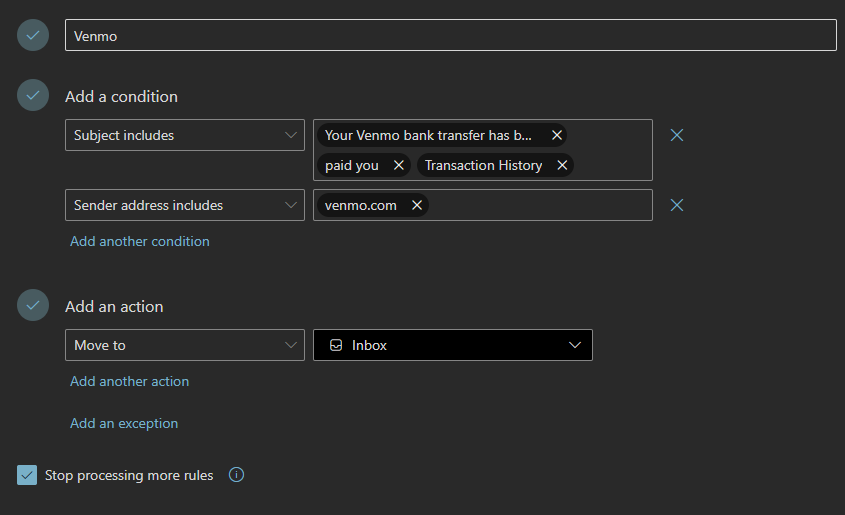
Task: Remove the 'paid you' subject keyword chip
Action: [x=399, y=165]
